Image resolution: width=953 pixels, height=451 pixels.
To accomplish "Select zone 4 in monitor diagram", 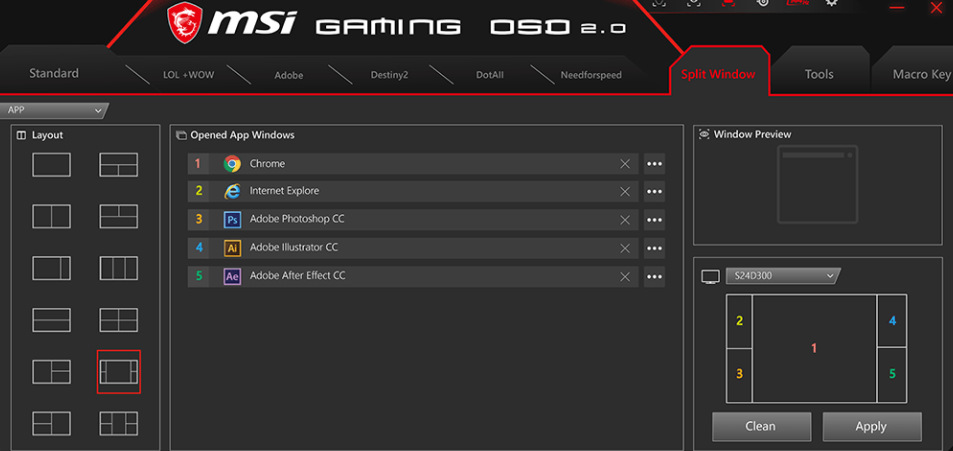I will (892, 321).
